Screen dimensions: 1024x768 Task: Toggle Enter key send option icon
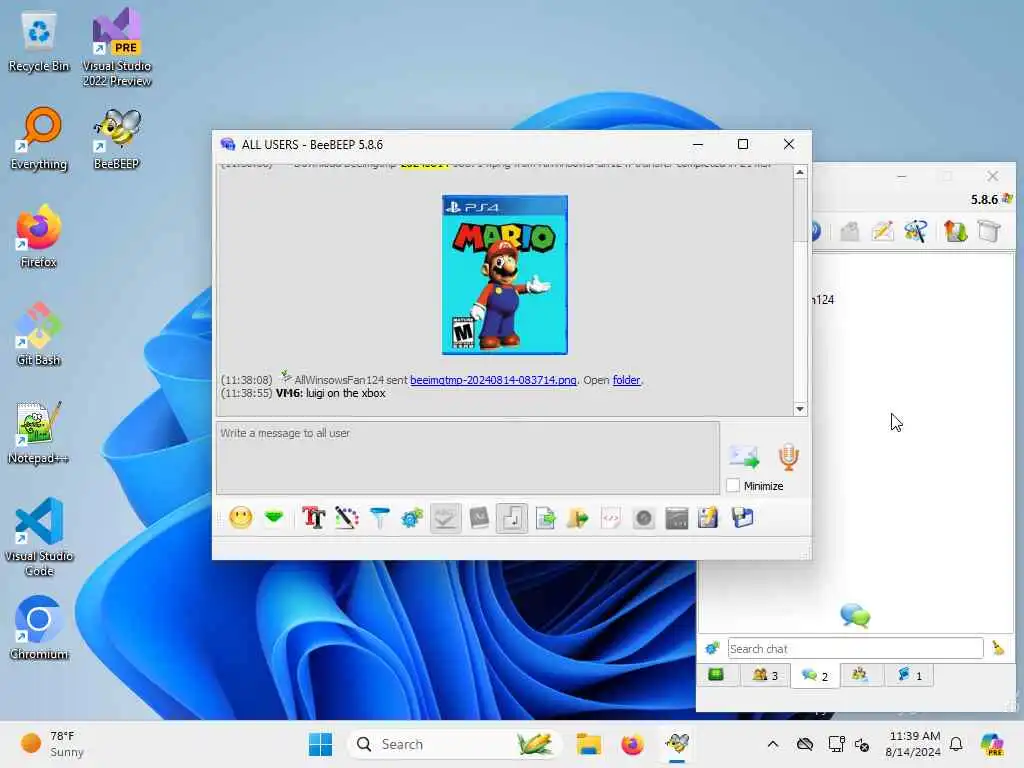coord(512,518)
